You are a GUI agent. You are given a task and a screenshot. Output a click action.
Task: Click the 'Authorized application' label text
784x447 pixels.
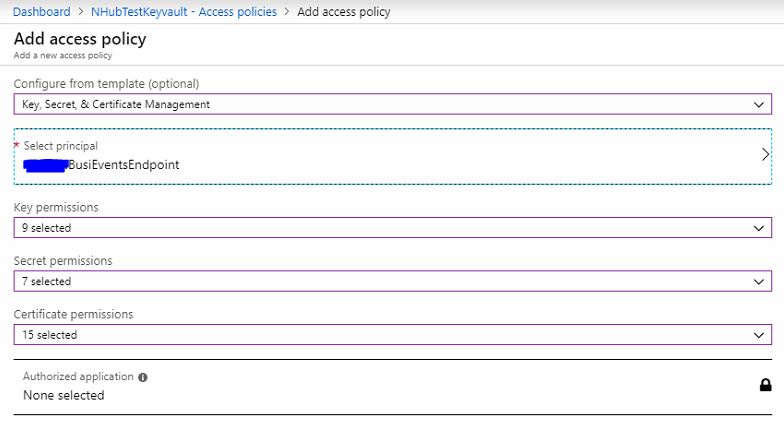coord(78,377)
